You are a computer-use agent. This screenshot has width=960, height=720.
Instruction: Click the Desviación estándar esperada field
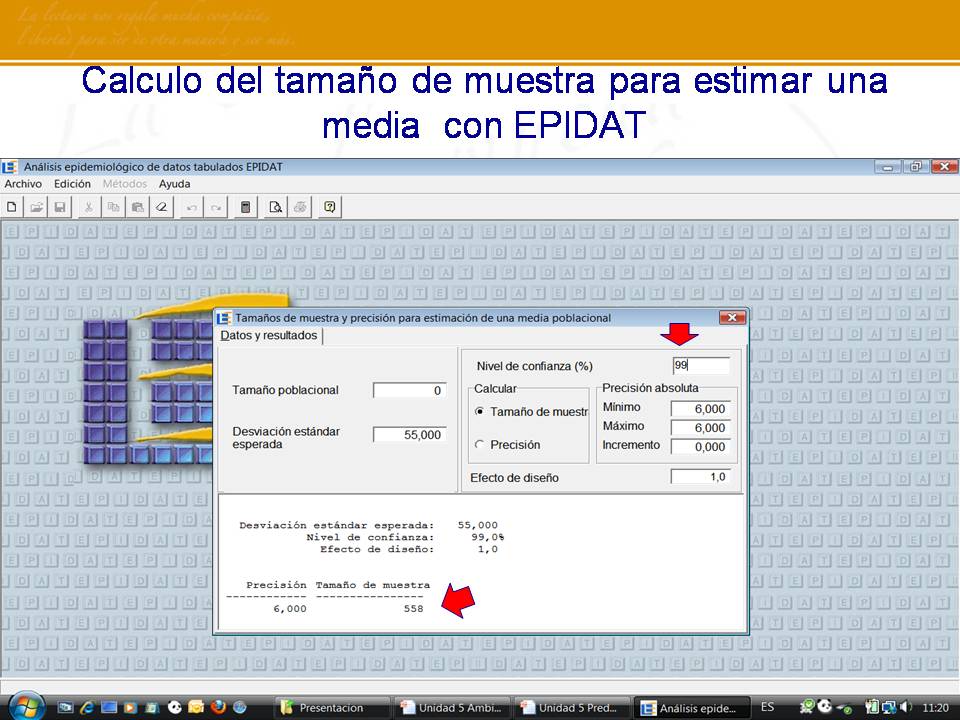tap(410, 435)
